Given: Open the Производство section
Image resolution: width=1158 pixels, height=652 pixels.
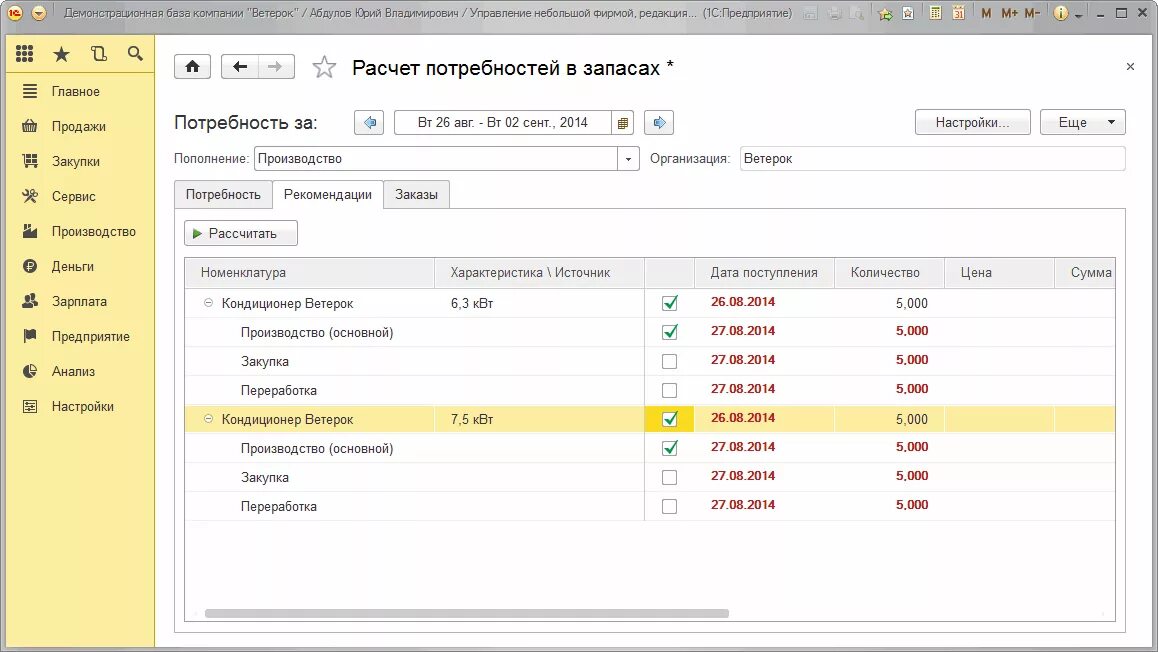Looking at the screenshot, I should pyautogui.click(x=79, y=231).
